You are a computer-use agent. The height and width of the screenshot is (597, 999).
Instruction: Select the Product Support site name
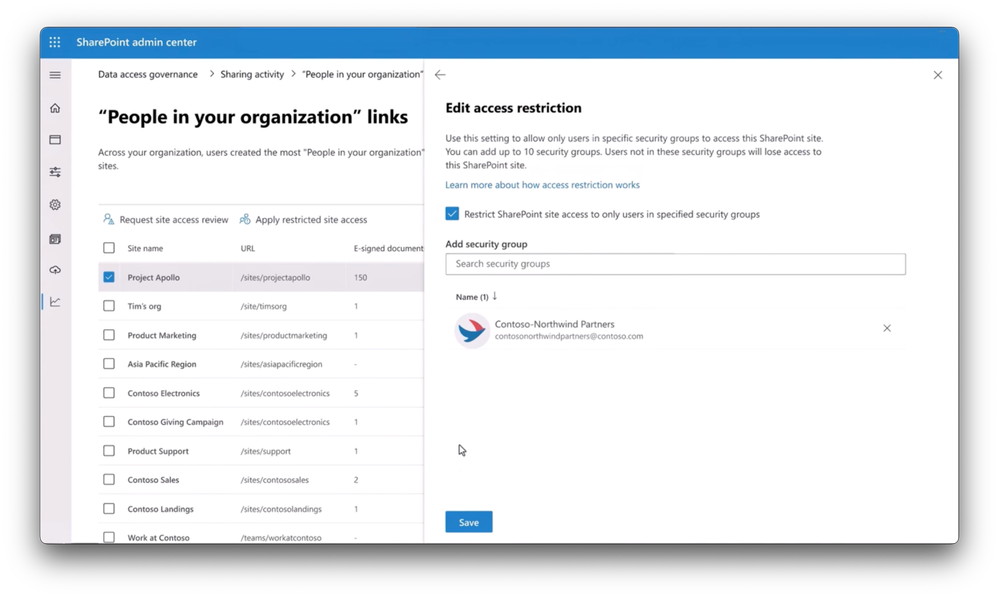click(x=158, y=452)
